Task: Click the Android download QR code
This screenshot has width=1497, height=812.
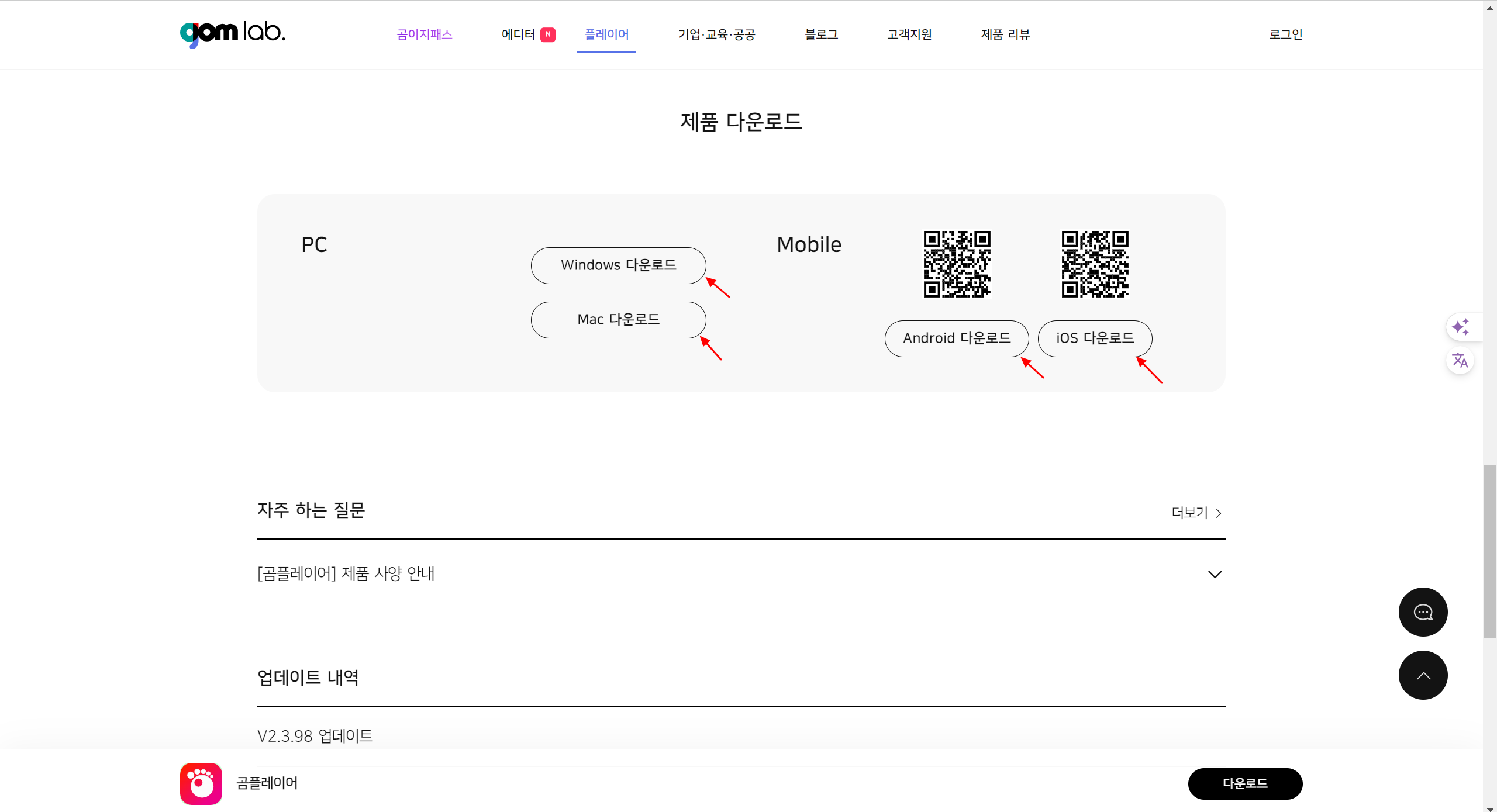Action: click(x=957, y=264)
